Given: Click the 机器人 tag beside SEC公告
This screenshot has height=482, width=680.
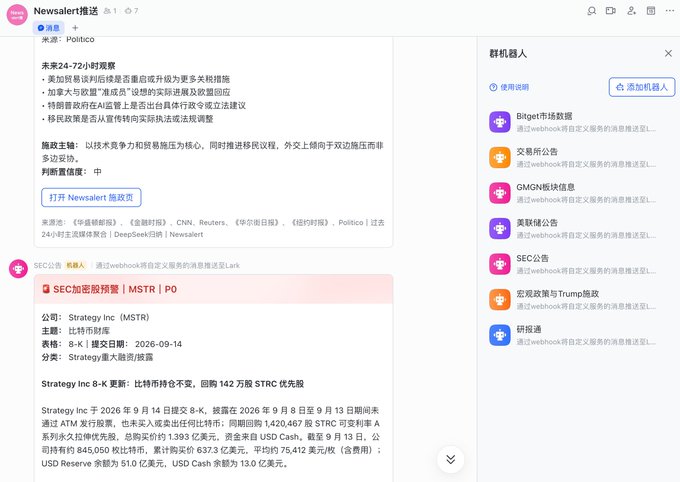Looking at the screenshot, I should click(75, 266).
